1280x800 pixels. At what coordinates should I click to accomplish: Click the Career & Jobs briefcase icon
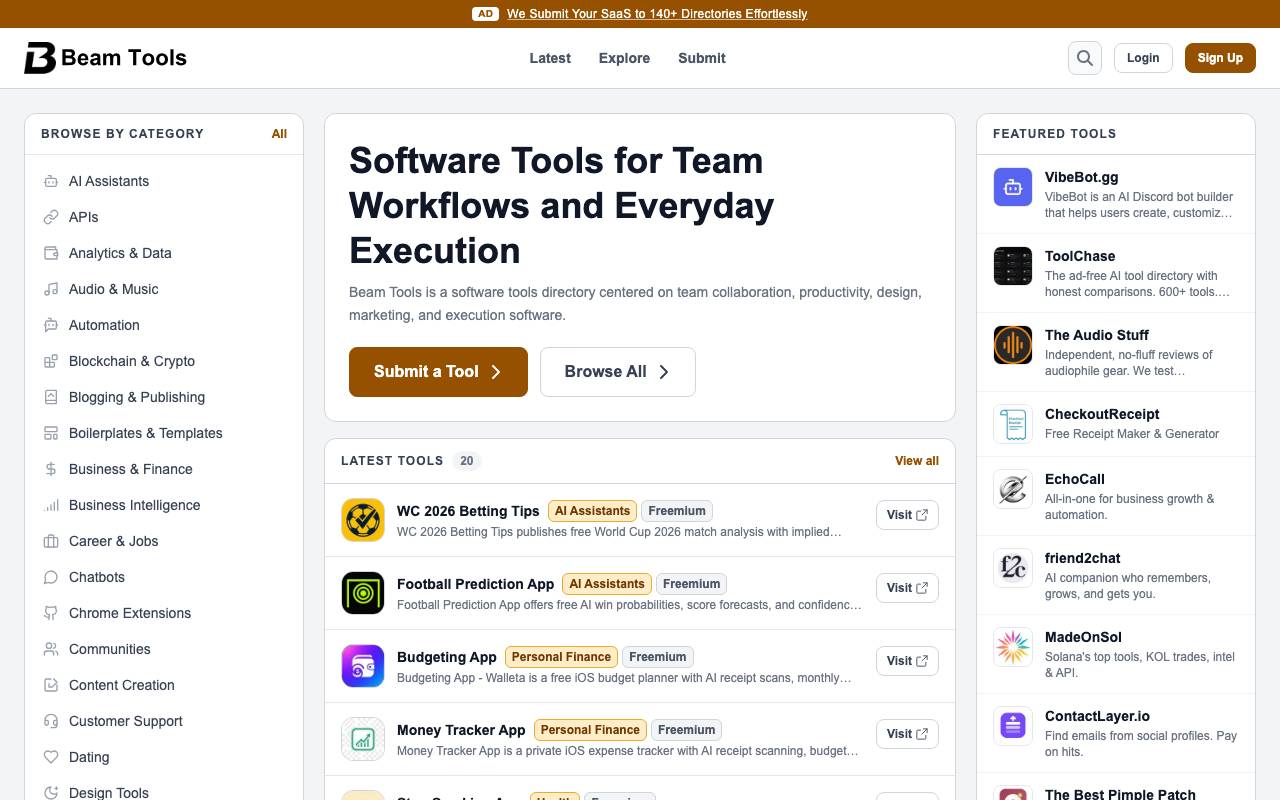pyautogui.click(x=51, y=541)
